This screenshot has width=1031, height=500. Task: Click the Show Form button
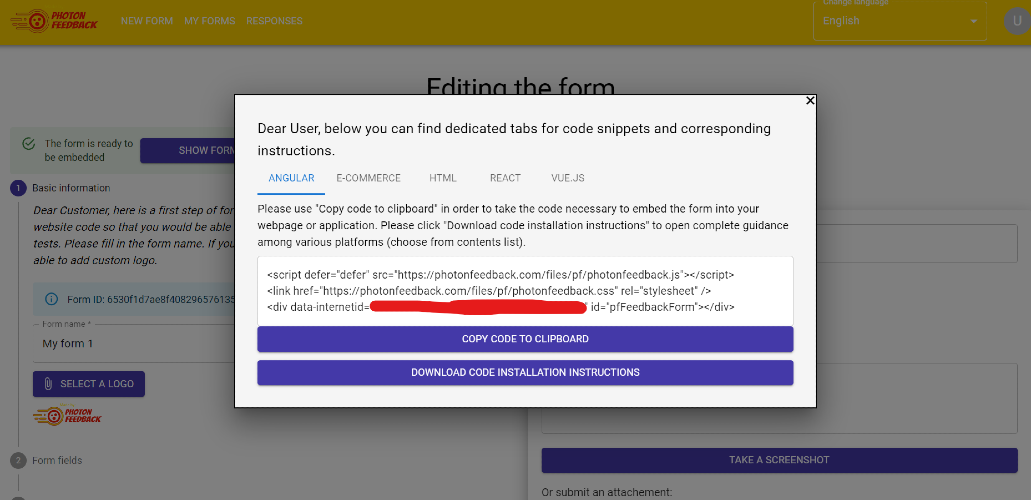point(187,151)
